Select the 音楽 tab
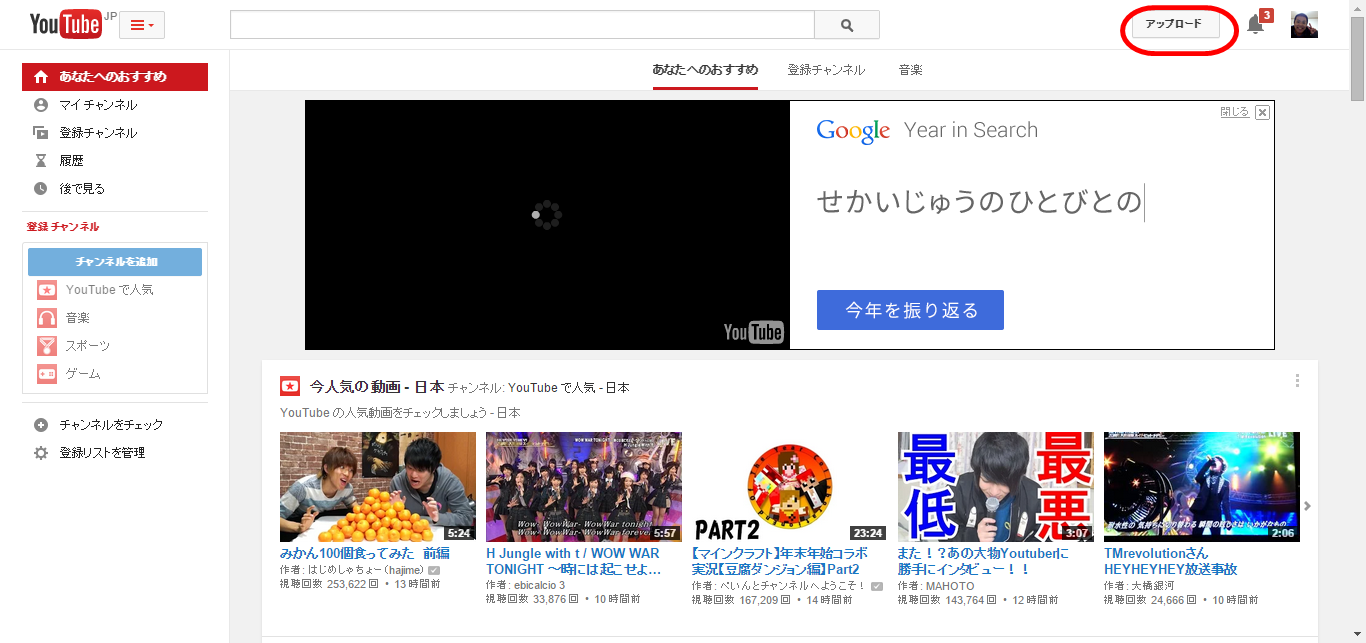Screen dimensions: 1366x643 (910, 70)
